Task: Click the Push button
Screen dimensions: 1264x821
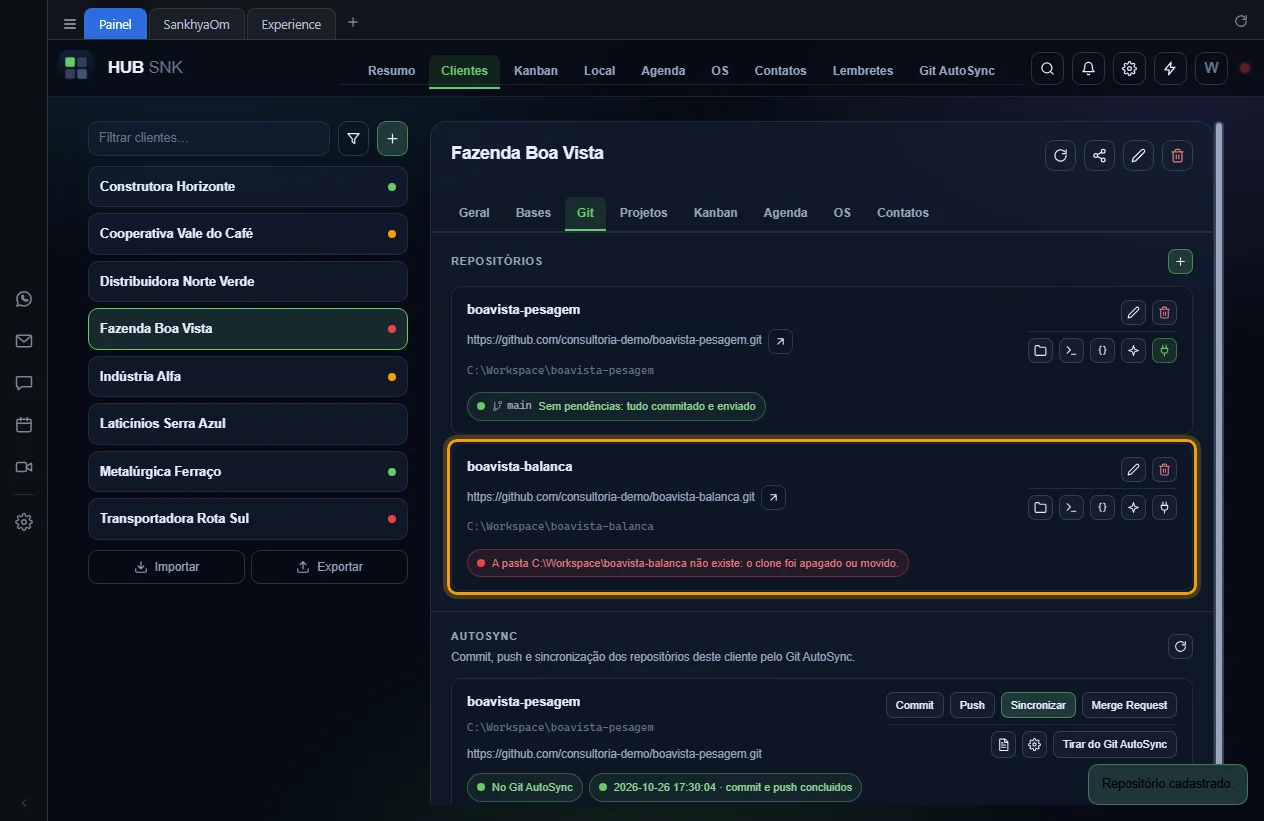Action: (972, 705)
